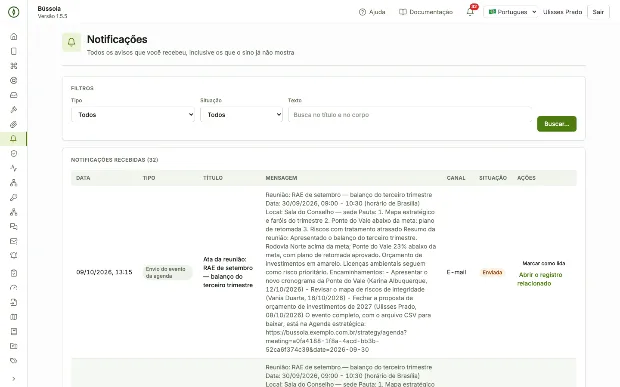Open Abrir o registro relacionado link
620x387 pixels.
(540, 279)
